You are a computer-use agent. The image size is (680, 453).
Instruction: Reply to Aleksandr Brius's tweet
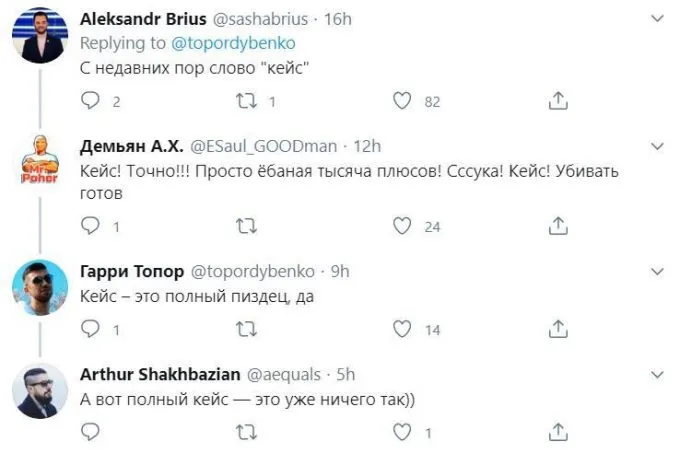tap(91, 101)
